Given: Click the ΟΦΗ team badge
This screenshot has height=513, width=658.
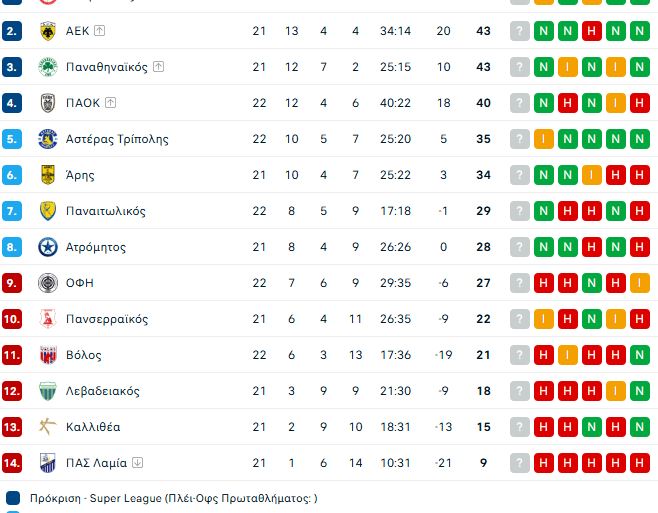Looking at the screenshot, I should click(47, 283).
